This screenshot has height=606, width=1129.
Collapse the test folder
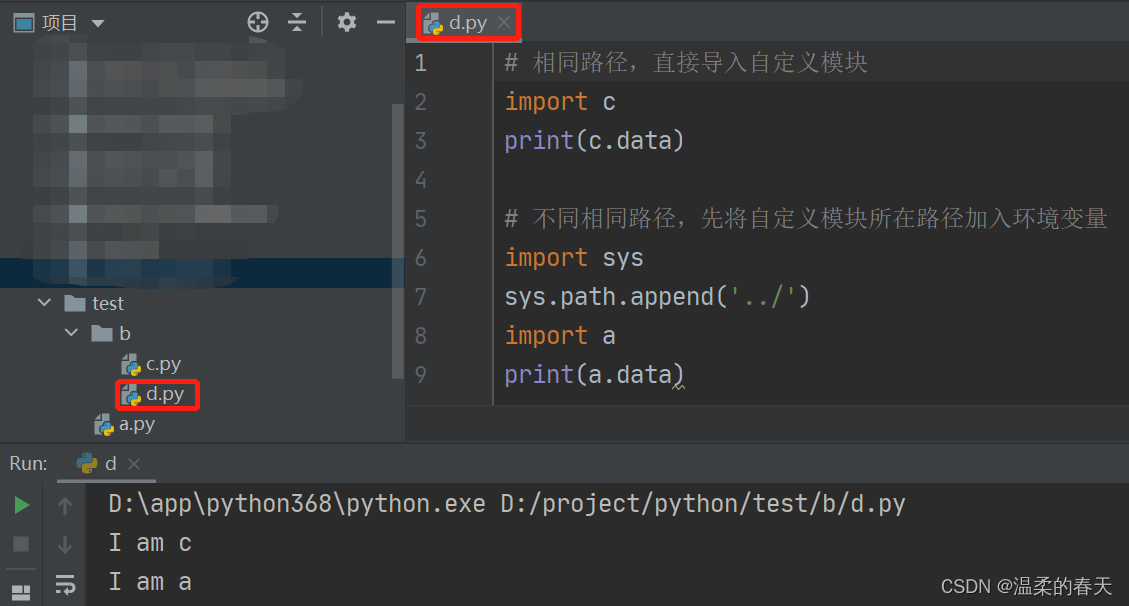(45, 303)
